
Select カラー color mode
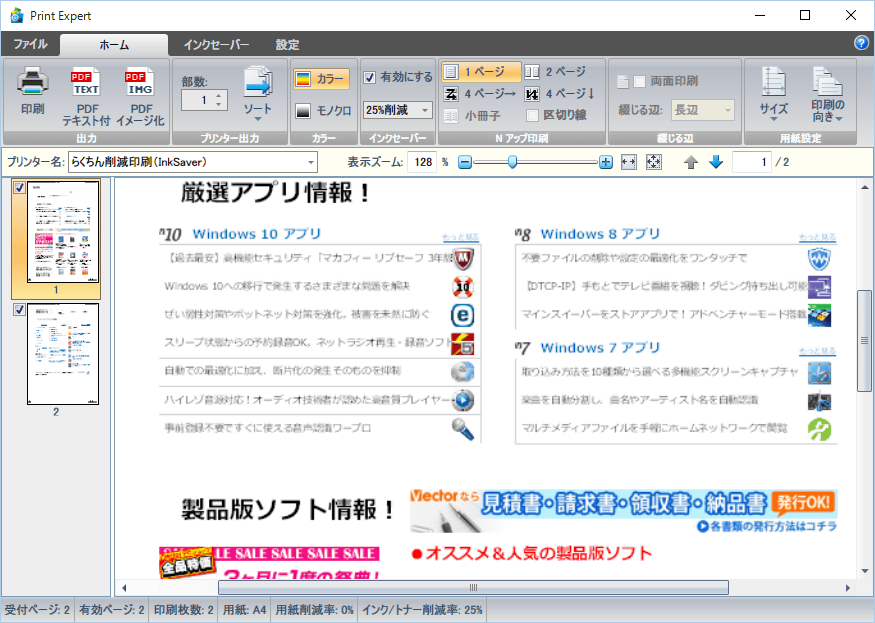tap(321, 79)
